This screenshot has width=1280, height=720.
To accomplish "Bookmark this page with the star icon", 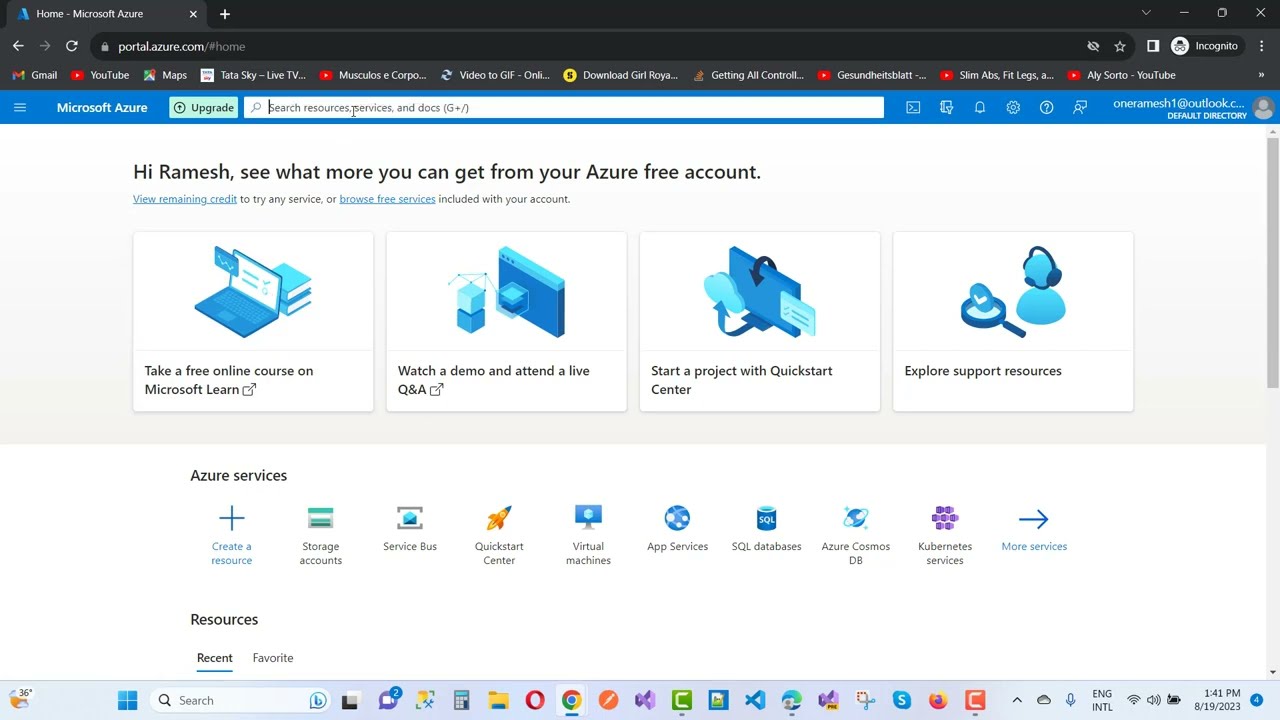I will click(x=1120, y=46).
